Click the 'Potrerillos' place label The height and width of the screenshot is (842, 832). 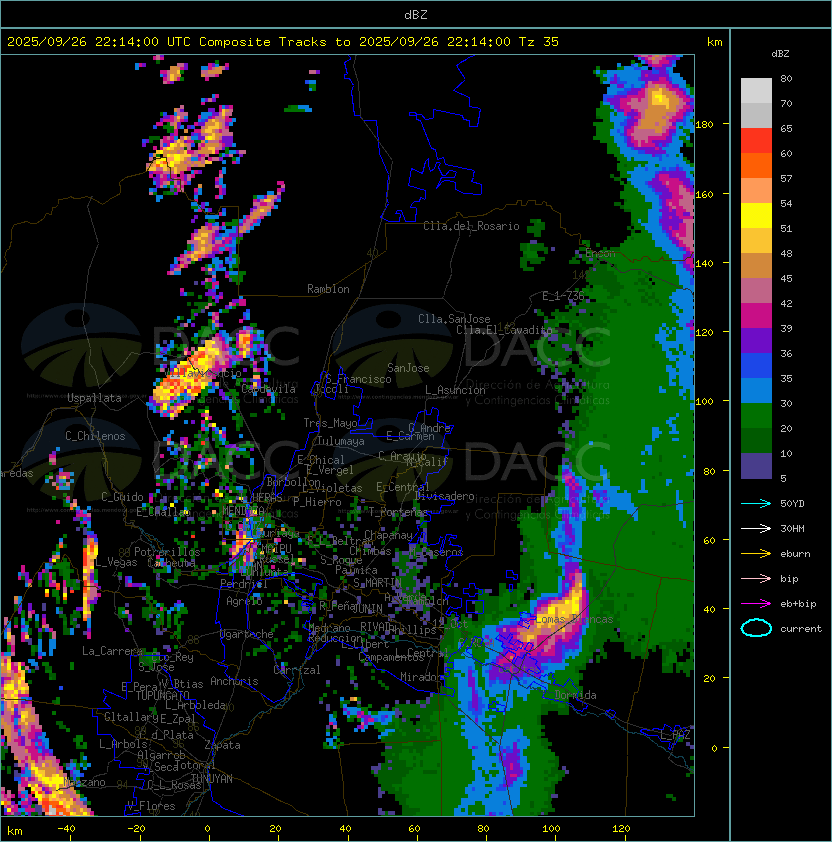pos(167,552)
